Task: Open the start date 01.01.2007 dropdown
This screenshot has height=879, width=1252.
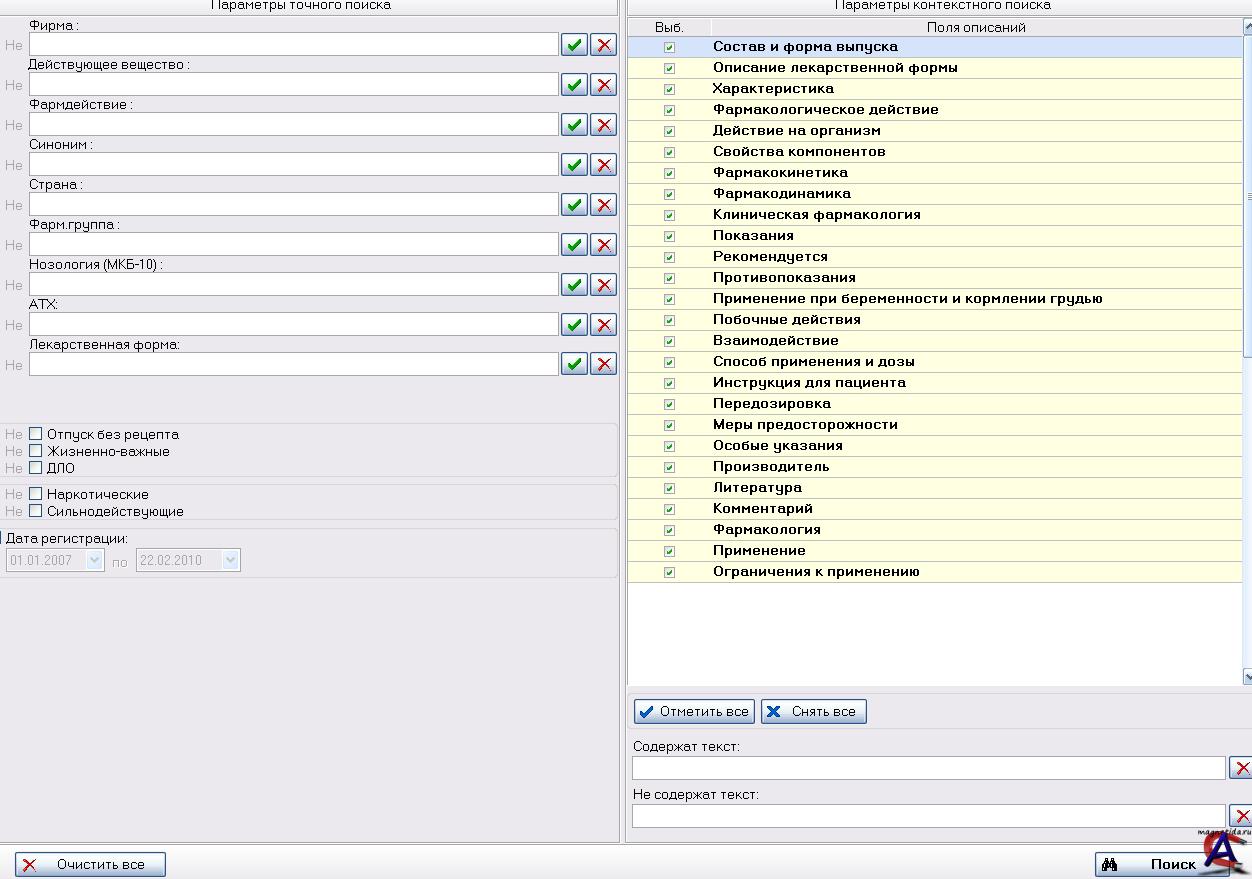Action: click(95, 560)
